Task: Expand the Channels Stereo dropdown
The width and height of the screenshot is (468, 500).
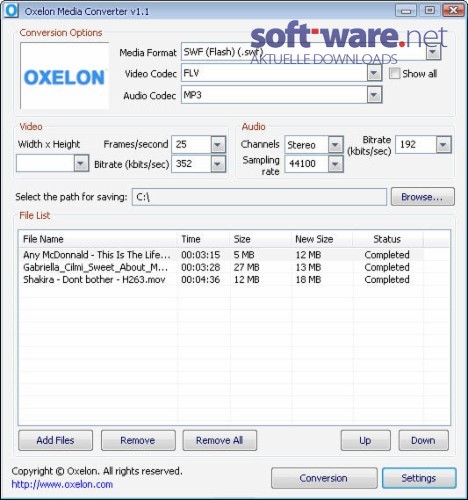Action: click(x=335, y=145)
